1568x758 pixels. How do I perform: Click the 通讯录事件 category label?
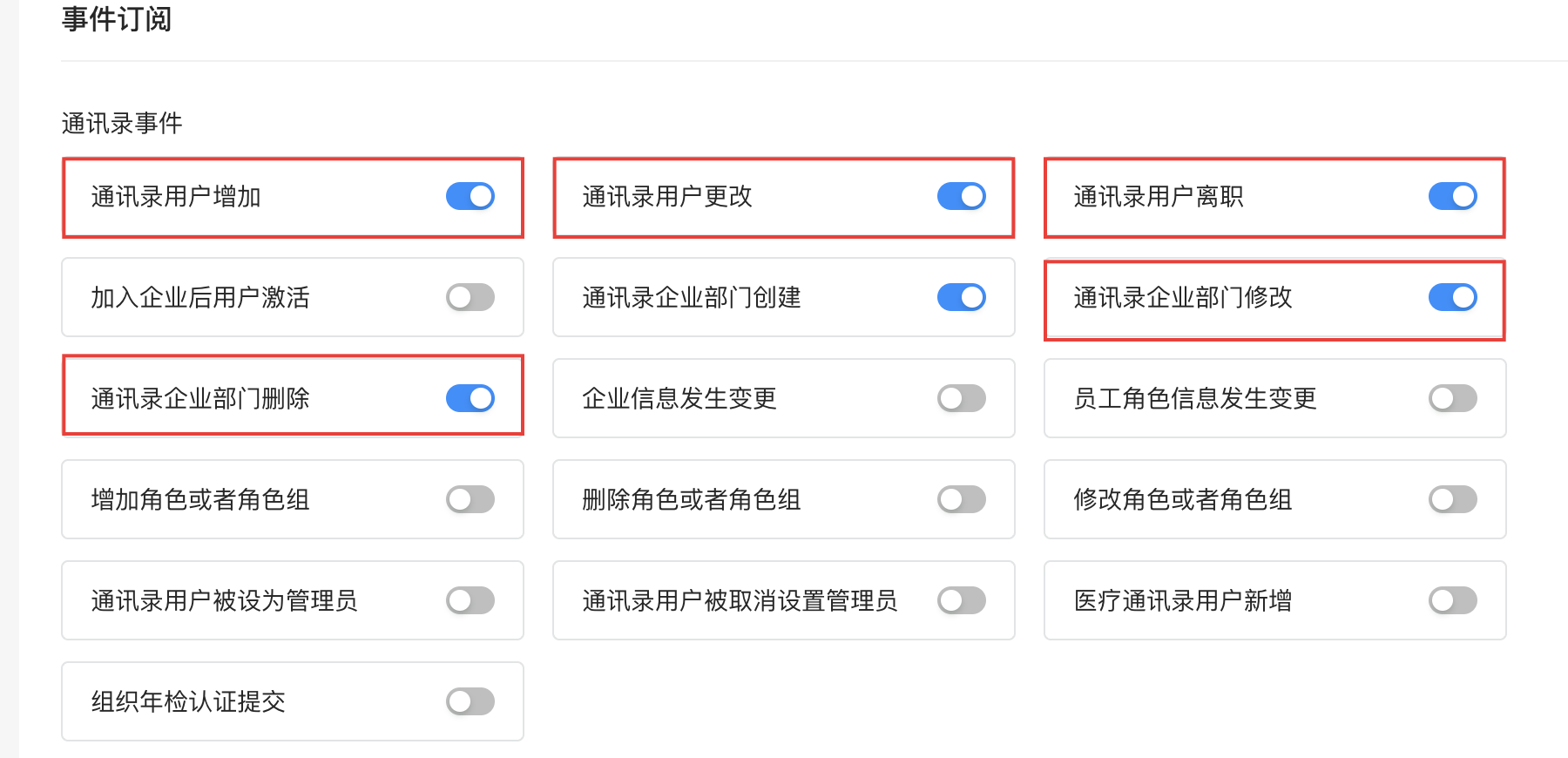tap(122, 124)
